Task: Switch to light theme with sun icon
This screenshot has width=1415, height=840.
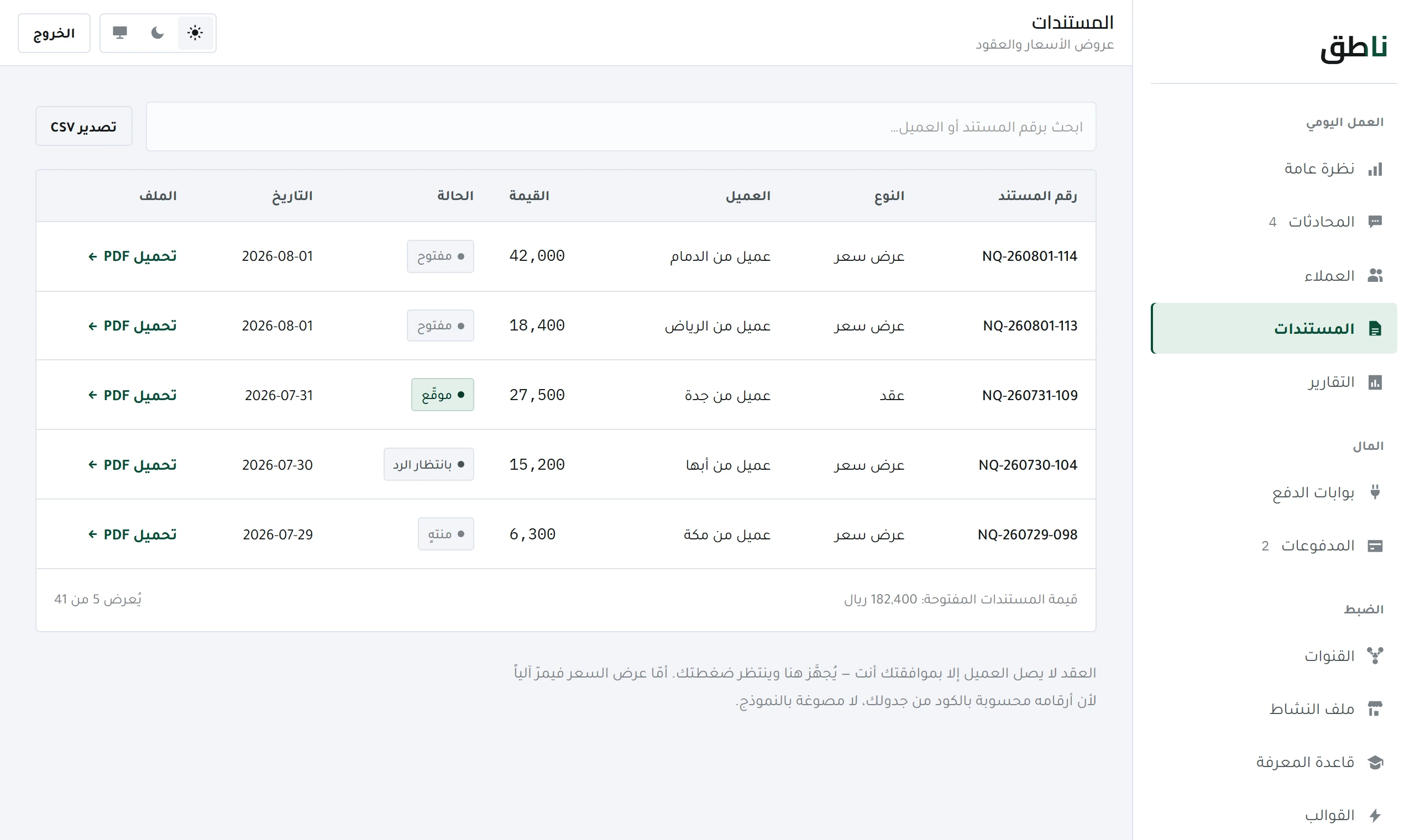Action: pos(195,33)
